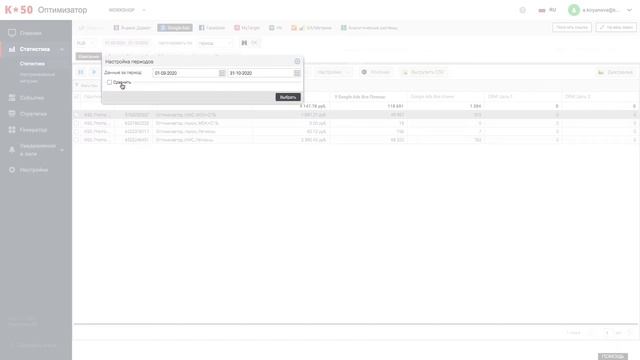Screen dimensions: 640x360
Task: Click the Колонки button in table toolbar
Action: [x=376, y=72]
